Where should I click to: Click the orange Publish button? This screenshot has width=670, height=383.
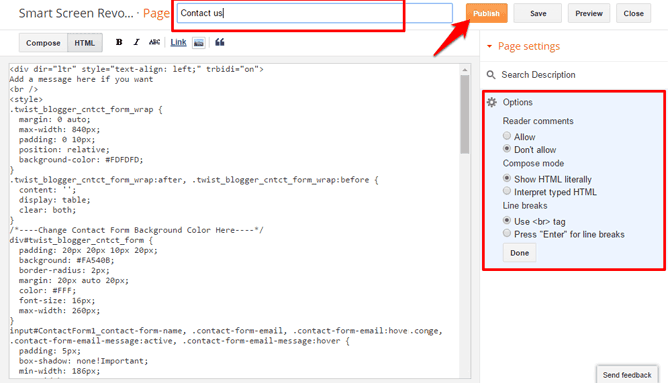[x=486, y=13]
